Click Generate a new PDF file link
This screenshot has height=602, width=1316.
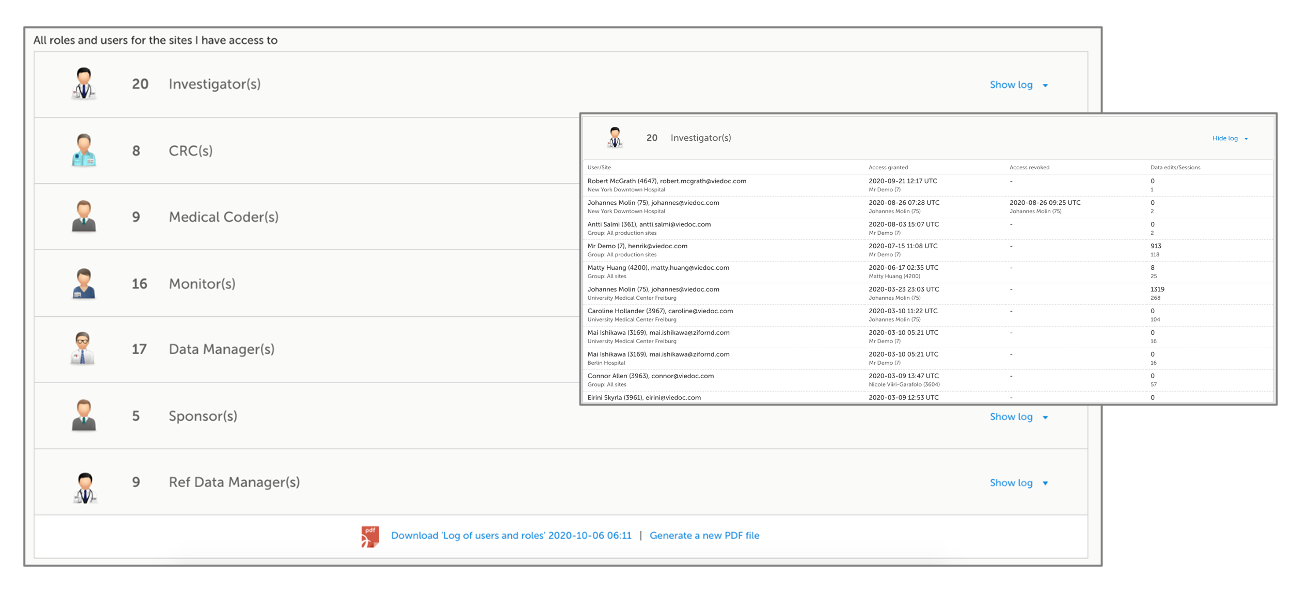pos(704,536)
